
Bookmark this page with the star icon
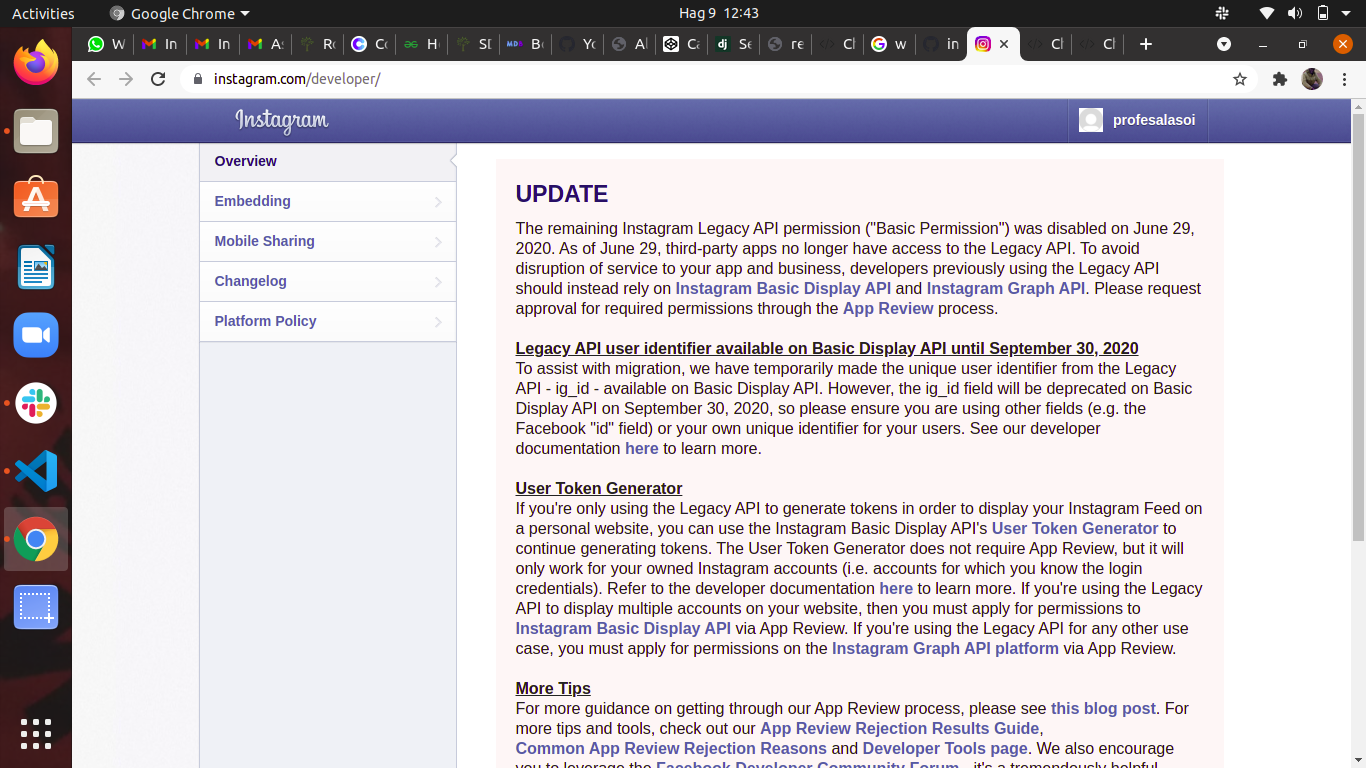(1240, 79)
